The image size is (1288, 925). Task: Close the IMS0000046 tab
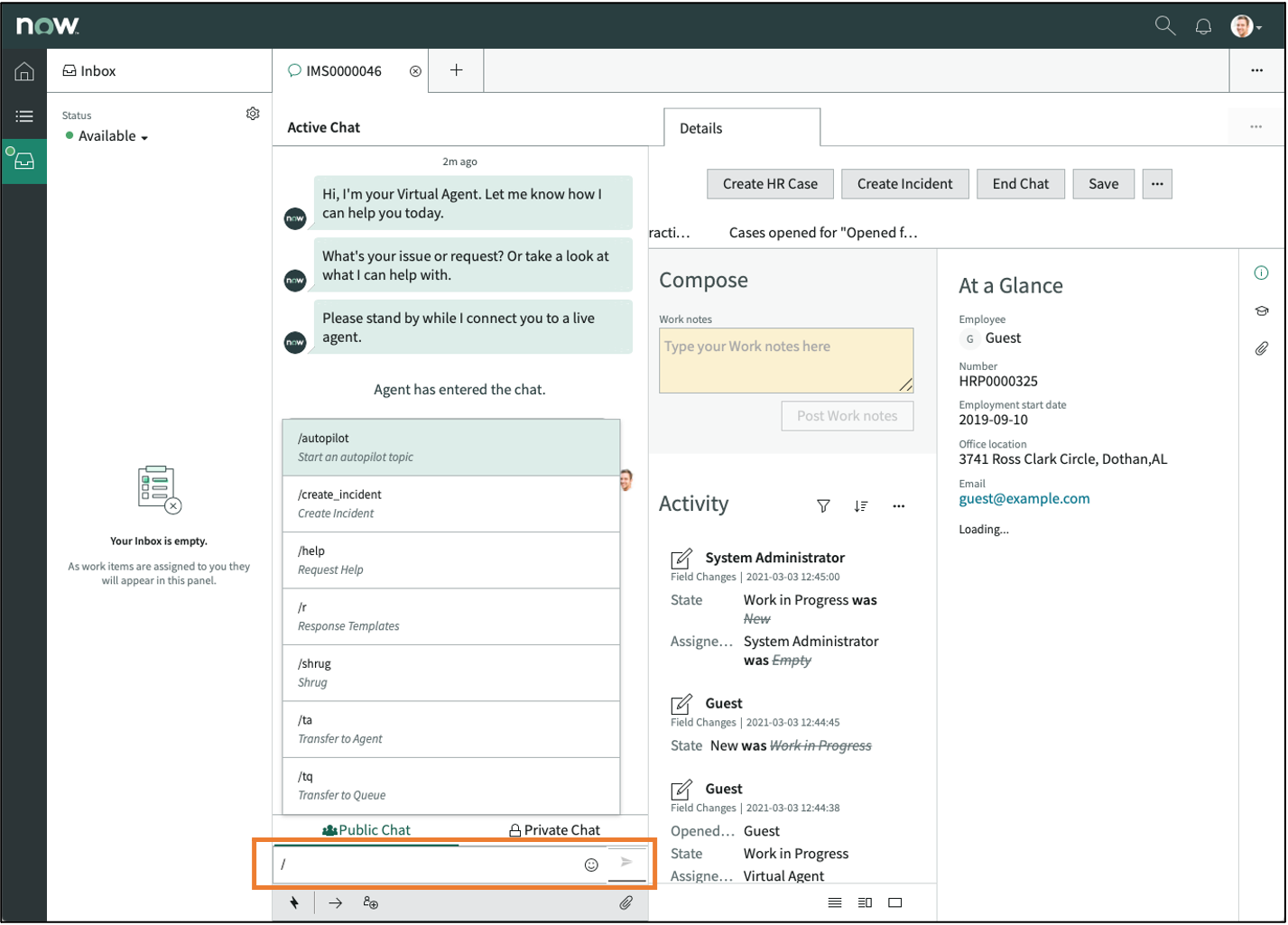coord(415,71)
